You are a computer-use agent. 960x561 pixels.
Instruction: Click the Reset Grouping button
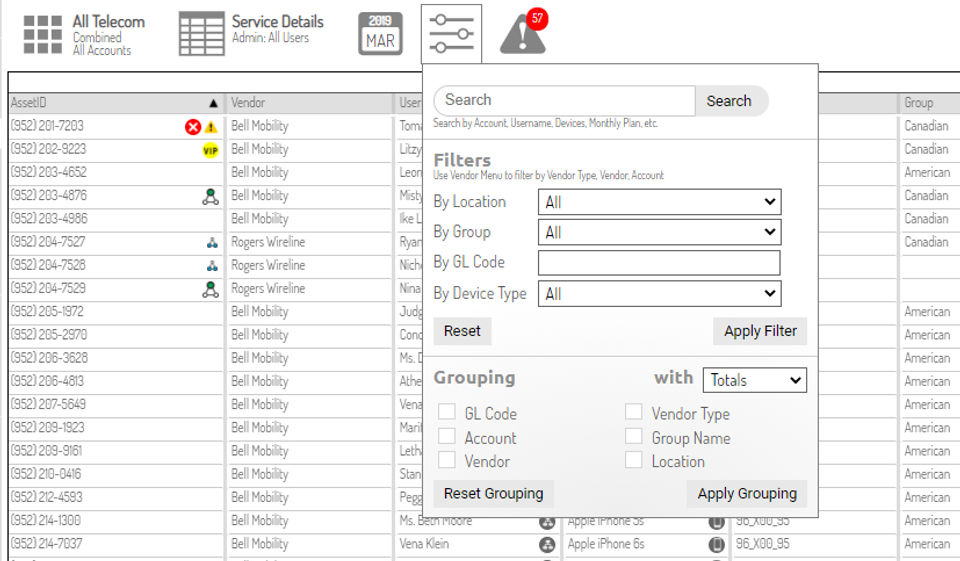(493, 494)
